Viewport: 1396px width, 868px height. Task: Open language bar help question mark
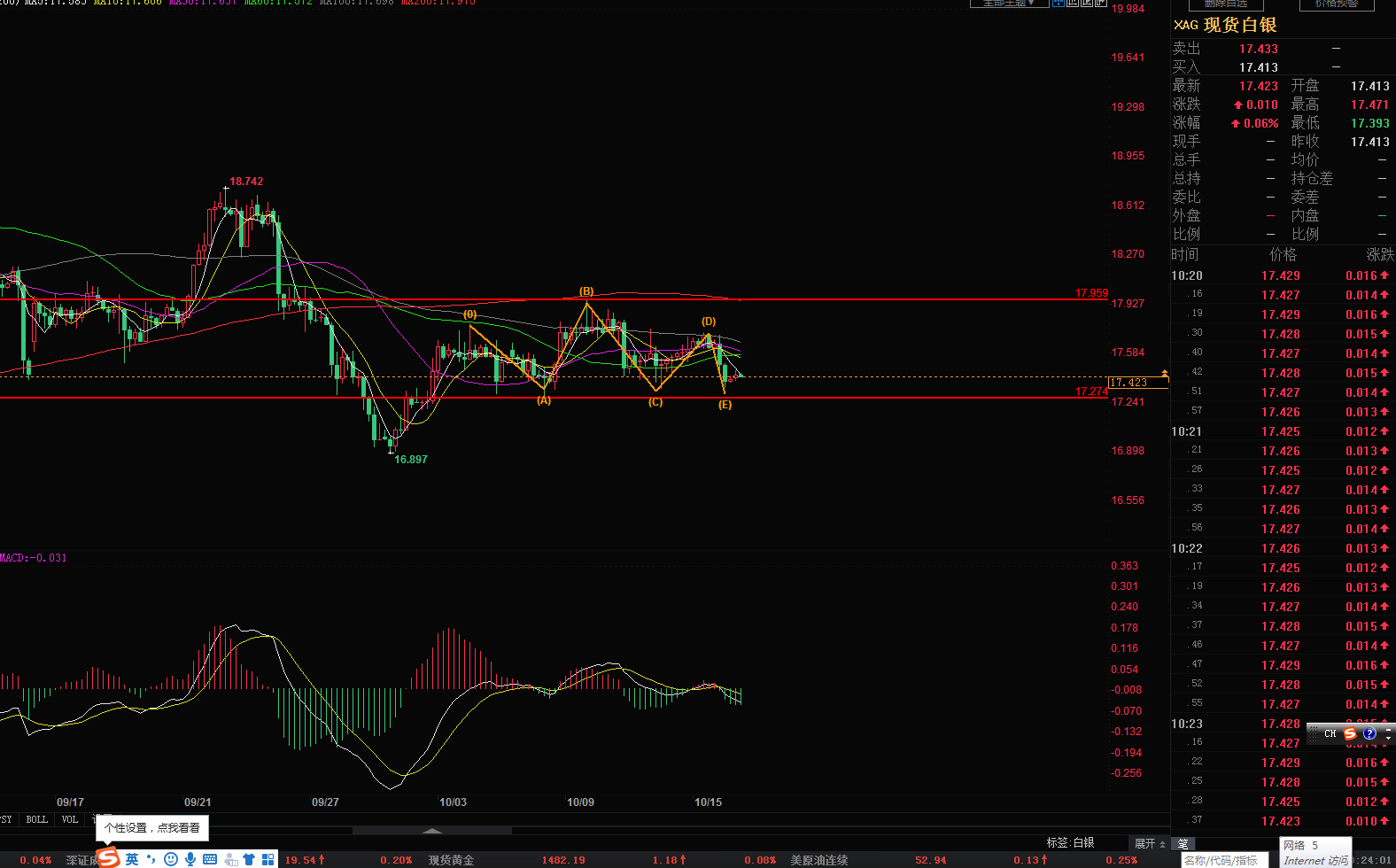(x=1369, y=733)
